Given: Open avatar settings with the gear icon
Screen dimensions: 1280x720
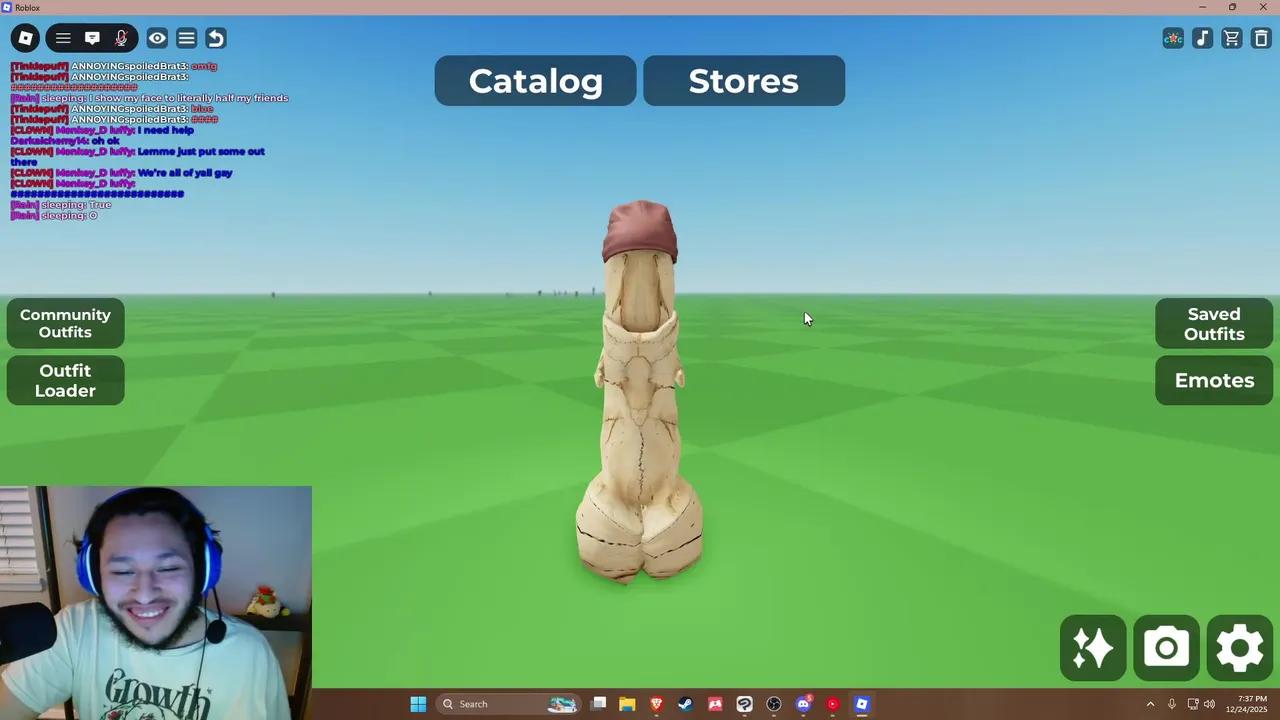Looking at the screenshot, I should pyautogui.click(x=1240, y=647).
